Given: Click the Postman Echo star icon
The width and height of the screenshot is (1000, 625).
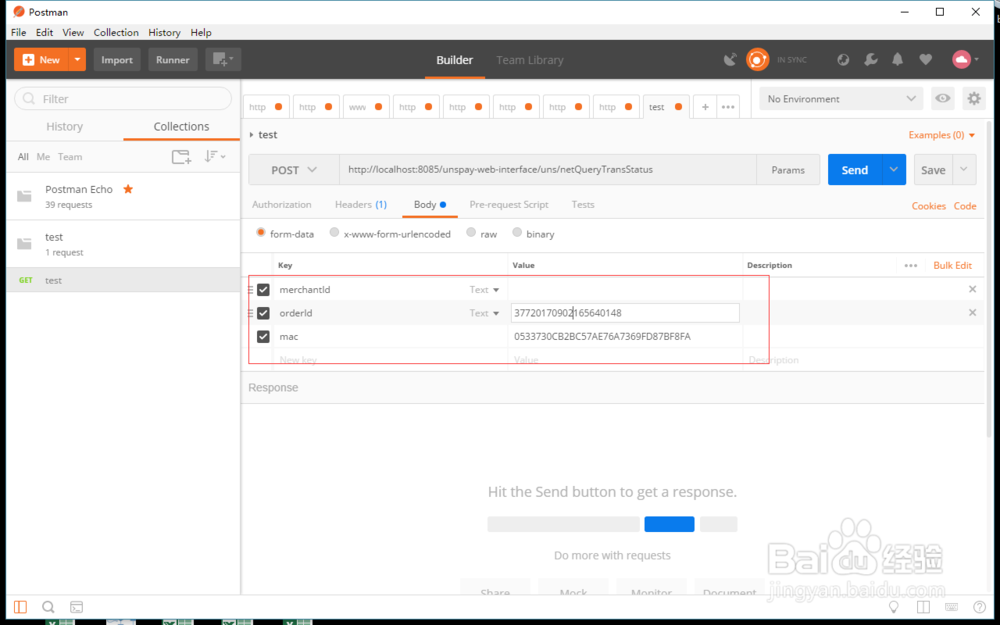Looking at the screenshot, I should coord(128,189).
